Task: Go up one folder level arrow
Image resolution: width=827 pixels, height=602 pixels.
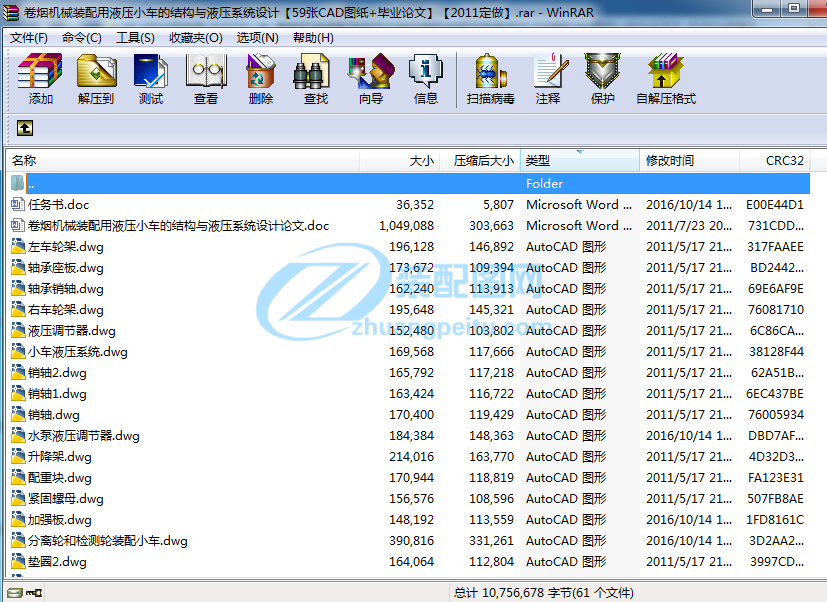Action: coord(25,128)
